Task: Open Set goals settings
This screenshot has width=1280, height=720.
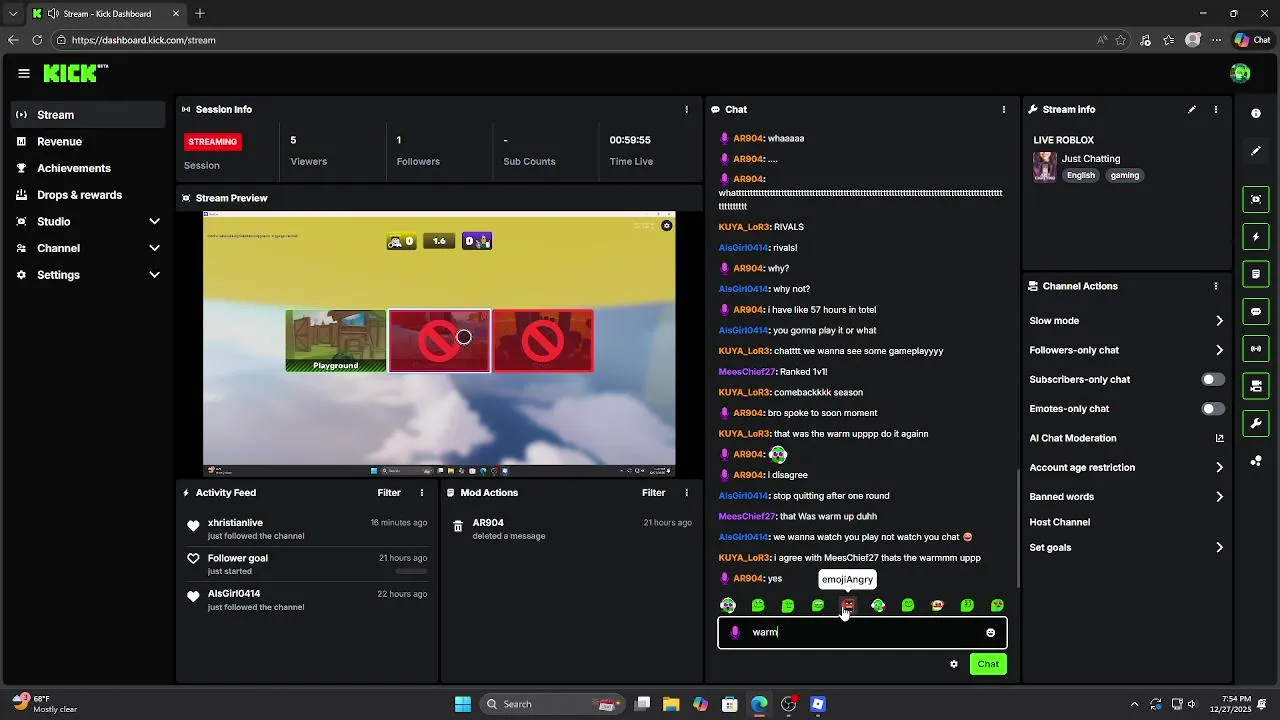Action: click(x=1127, y=548)
